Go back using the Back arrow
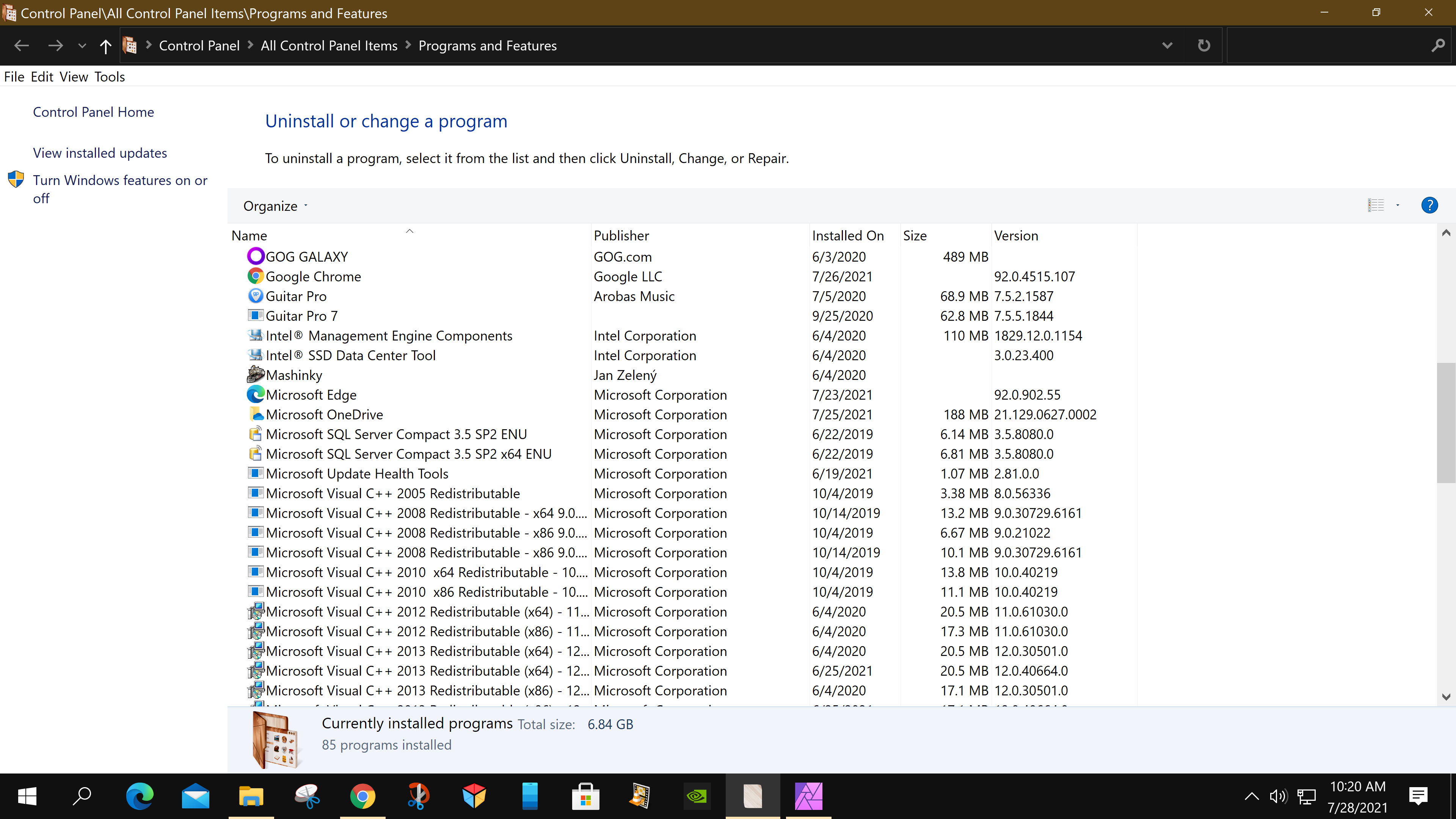Image resolution: width=1456 pixels, height=819 pixels. pyautogui.click(x=22, y=46)
